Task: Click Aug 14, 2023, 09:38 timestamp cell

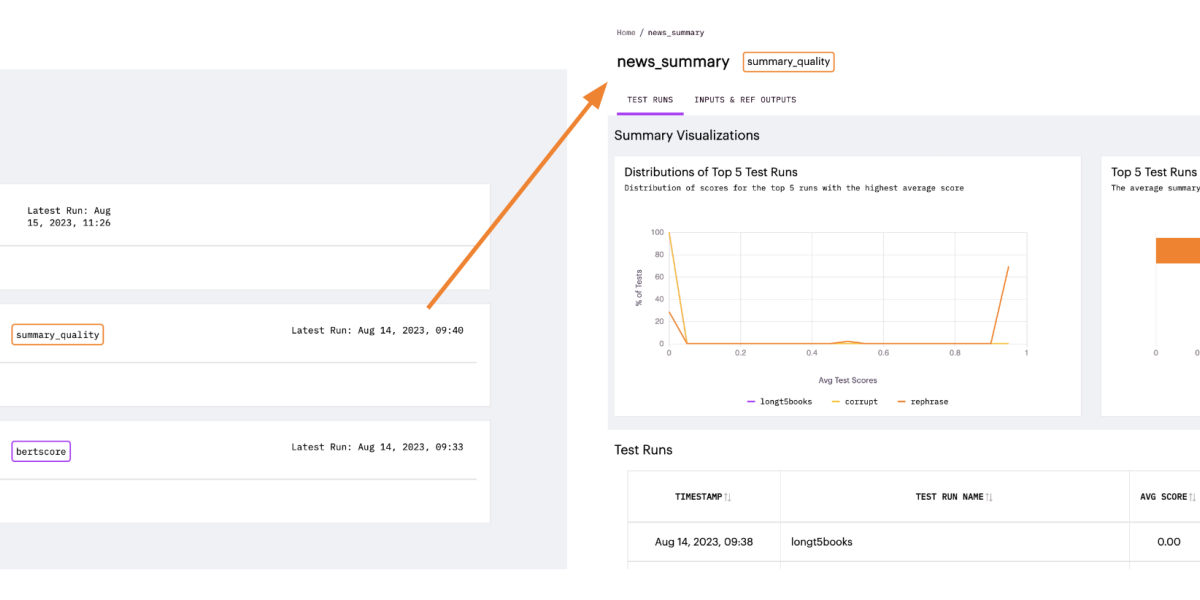Action: tap(704, 542)
